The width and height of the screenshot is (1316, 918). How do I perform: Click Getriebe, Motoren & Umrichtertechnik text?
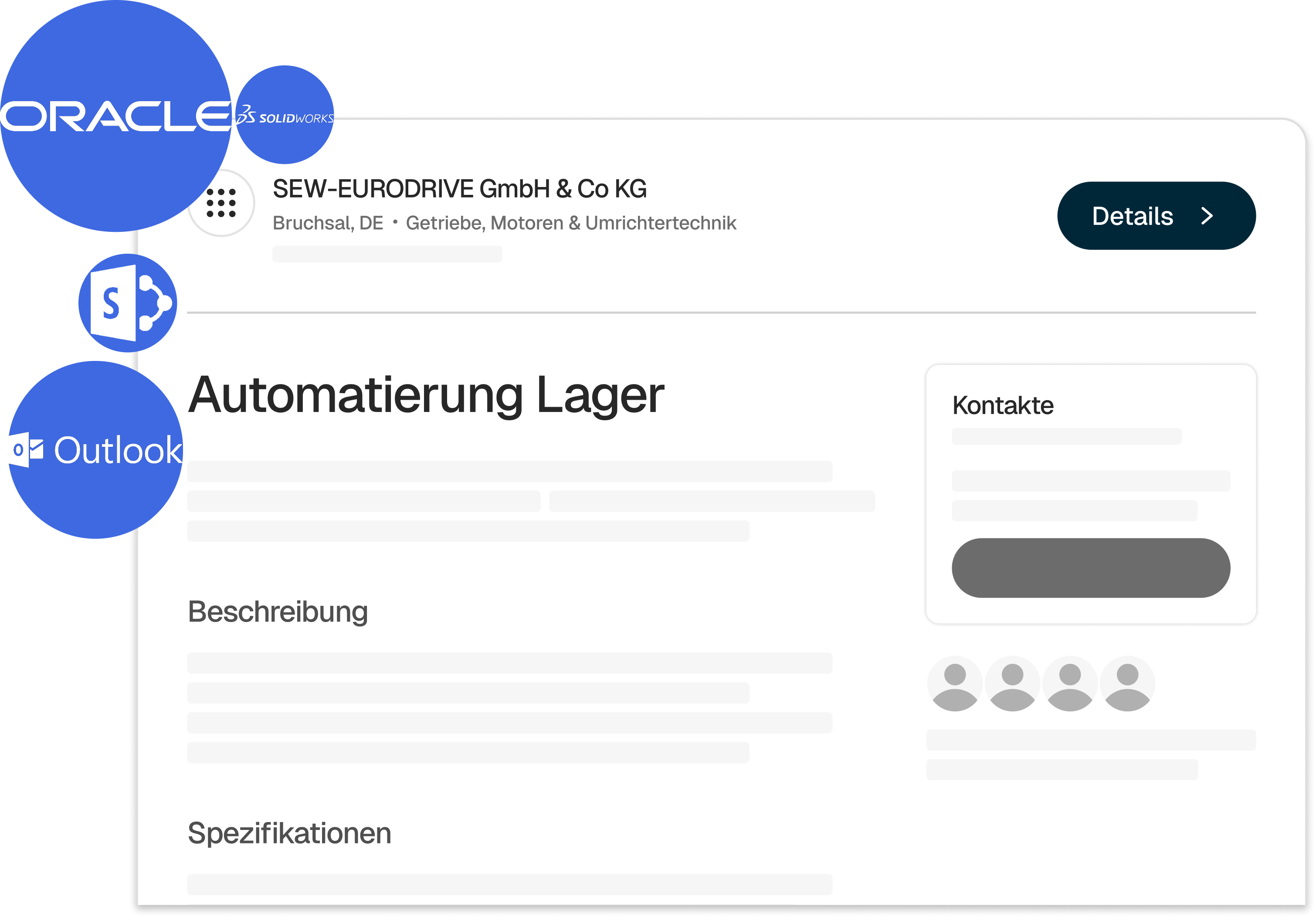click(571, 223)
